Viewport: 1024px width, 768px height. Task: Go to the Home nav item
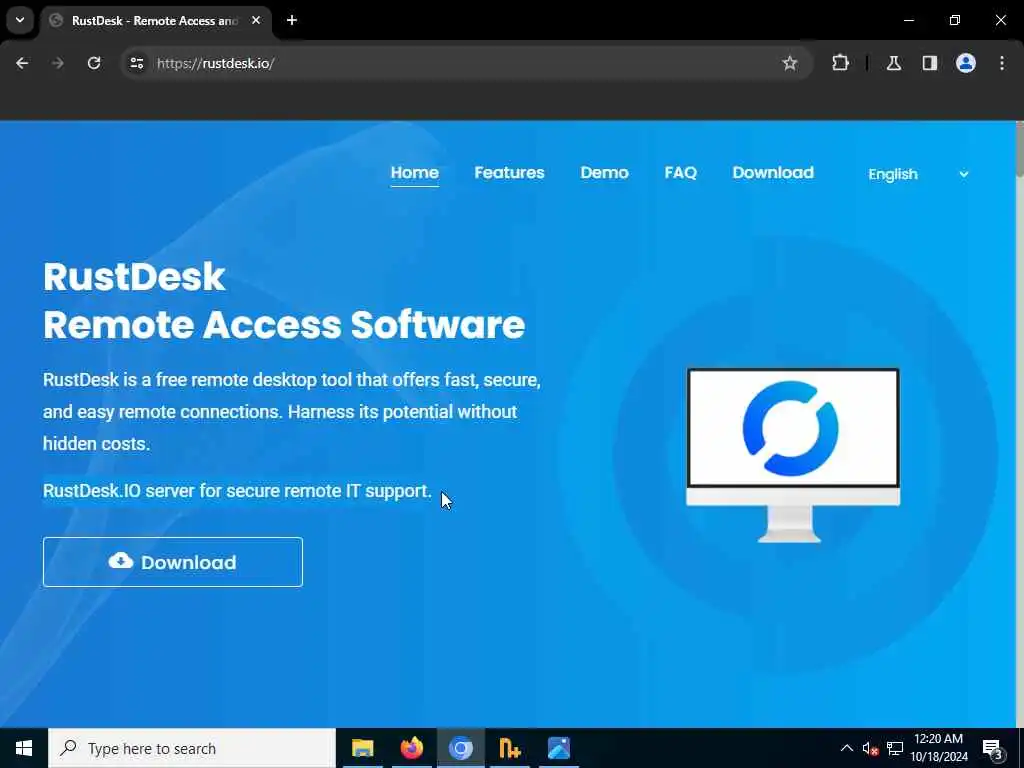coord(415,172)
